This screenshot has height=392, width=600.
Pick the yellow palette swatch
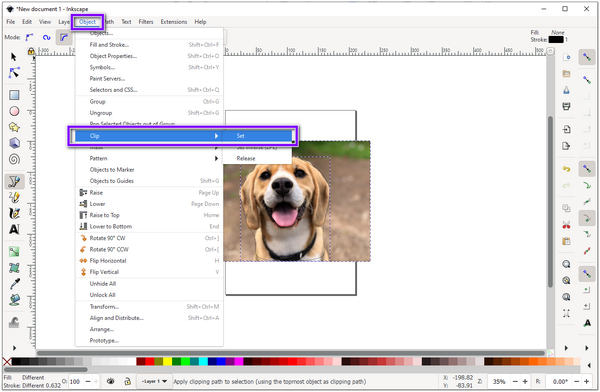(167, 361)
